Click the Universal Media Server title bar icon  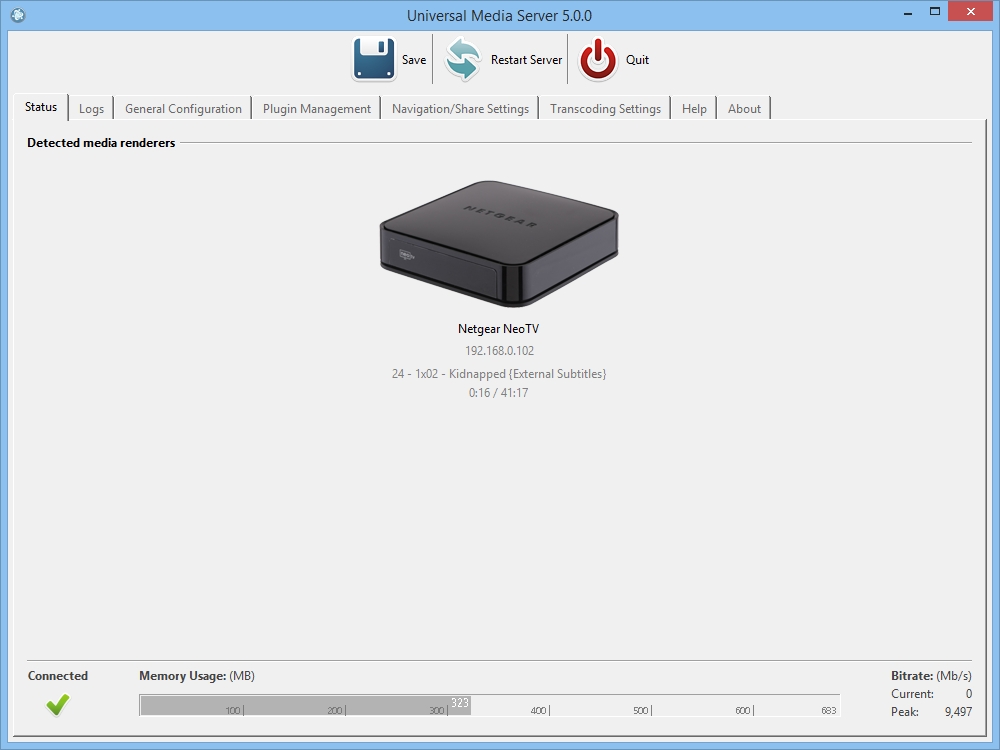(18, 15)
